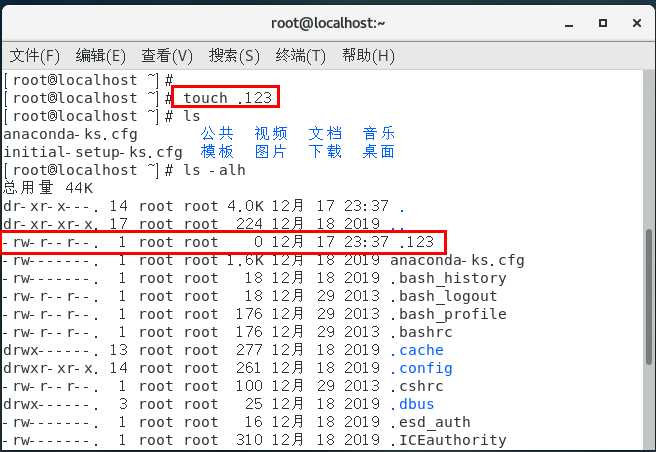The image size is (656, 452).
Task: Click initial-setup-ks.cfg in ls output
Action: [93, 152]
